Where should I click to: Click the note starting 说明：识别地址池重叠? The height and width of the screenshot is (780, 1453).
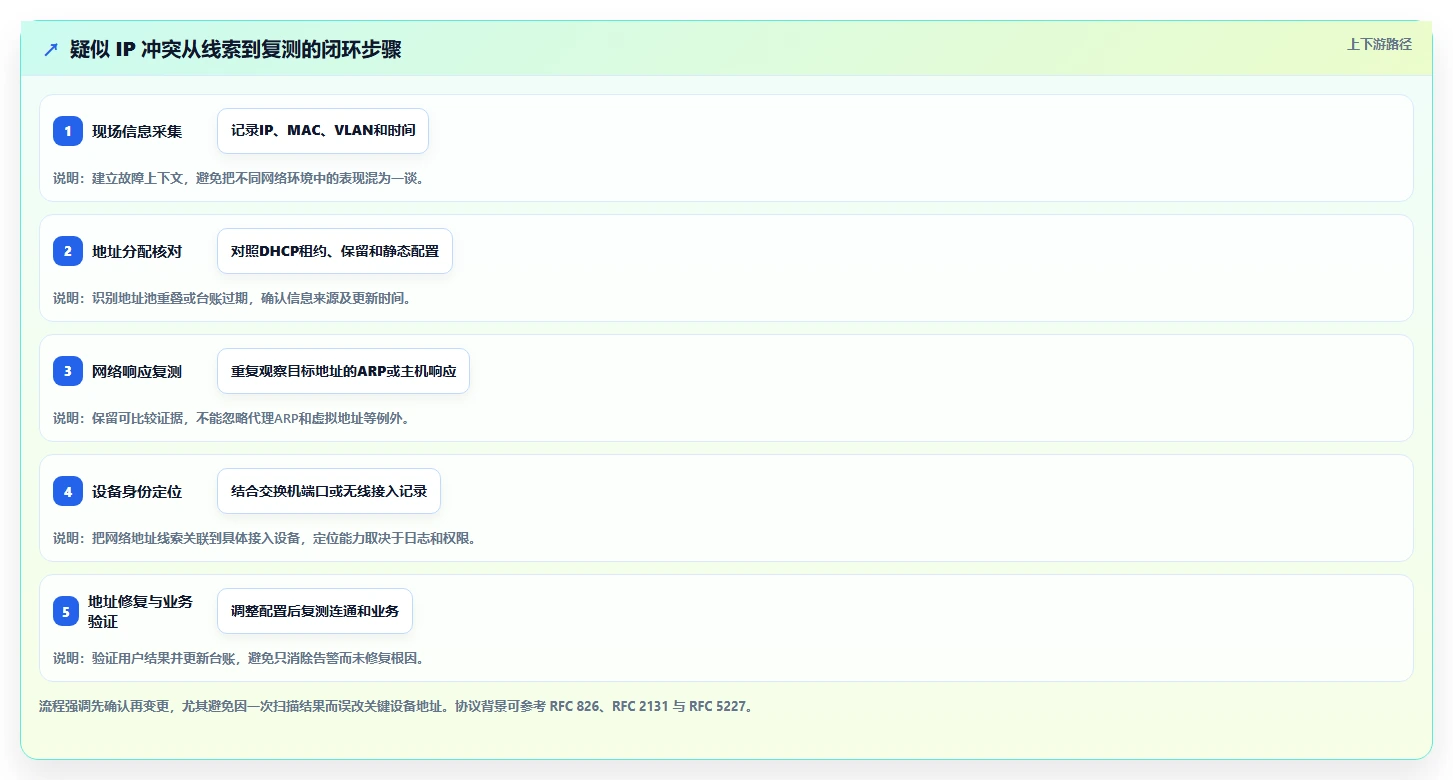click(233, 298)
